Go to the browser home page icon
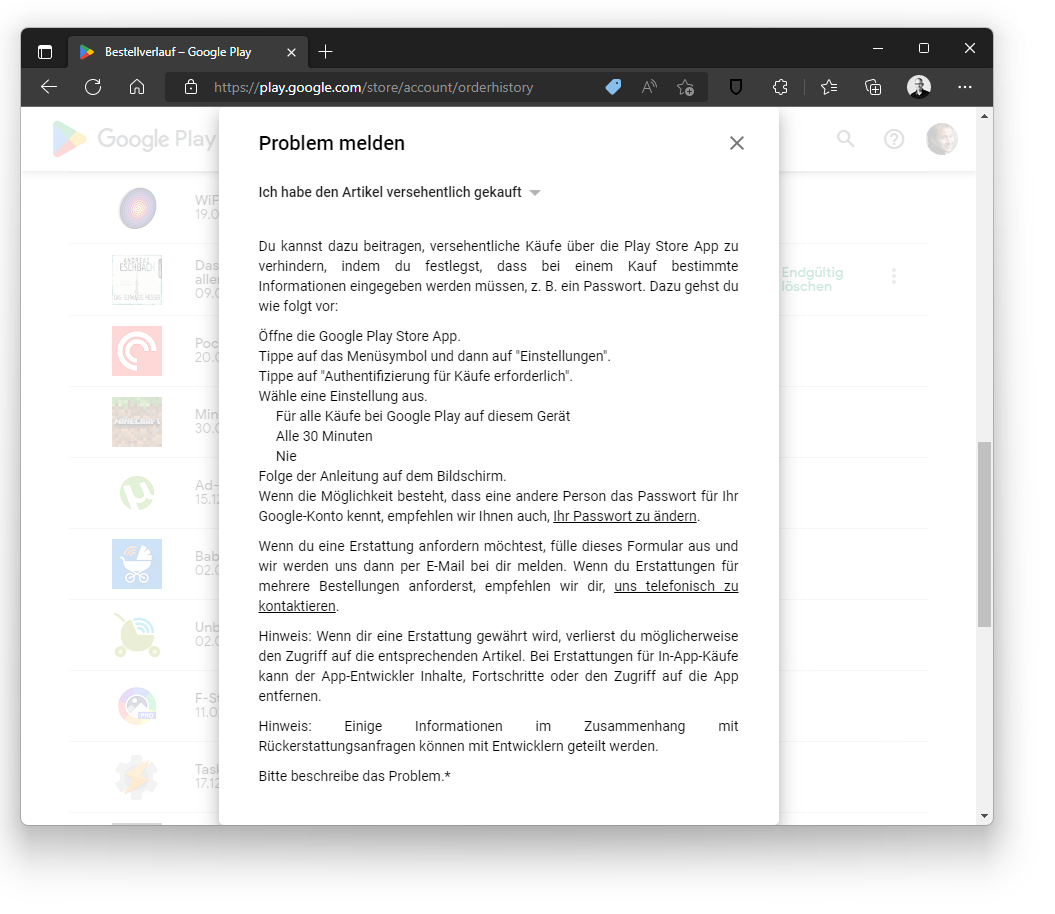This screenshot has height=914, width=1055. click(x=137, y=88)
